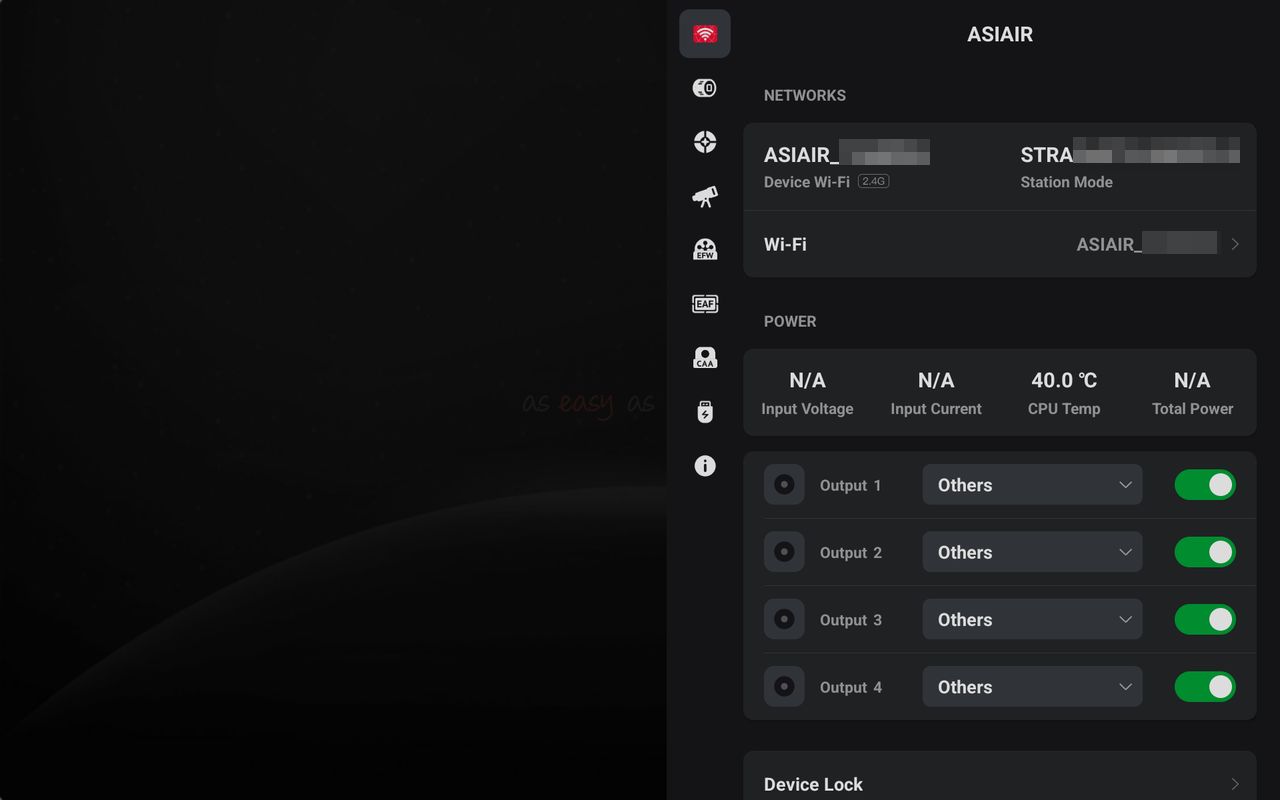
Task: Open the Device Lock settings row
Action: point(1000,784)
